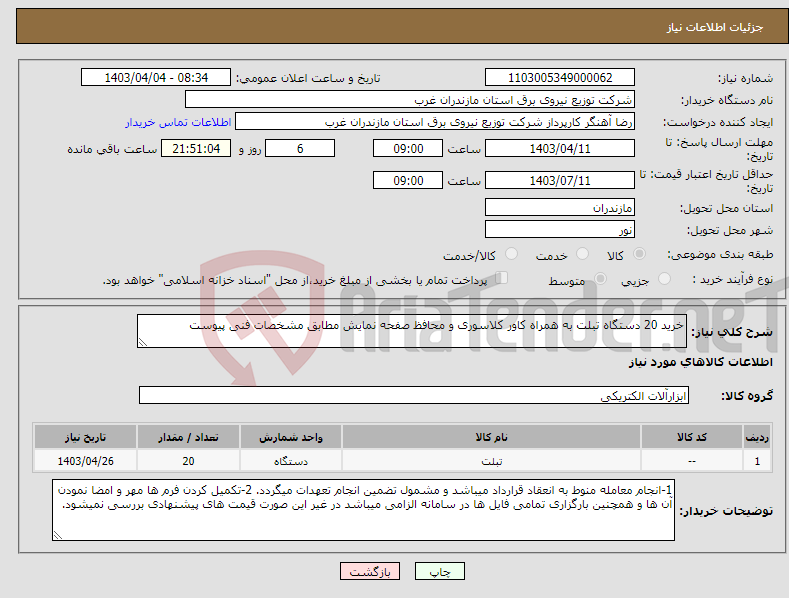
Task: Select the خدمت radio button
Action: pyautogui.click(x=582, y=254)
